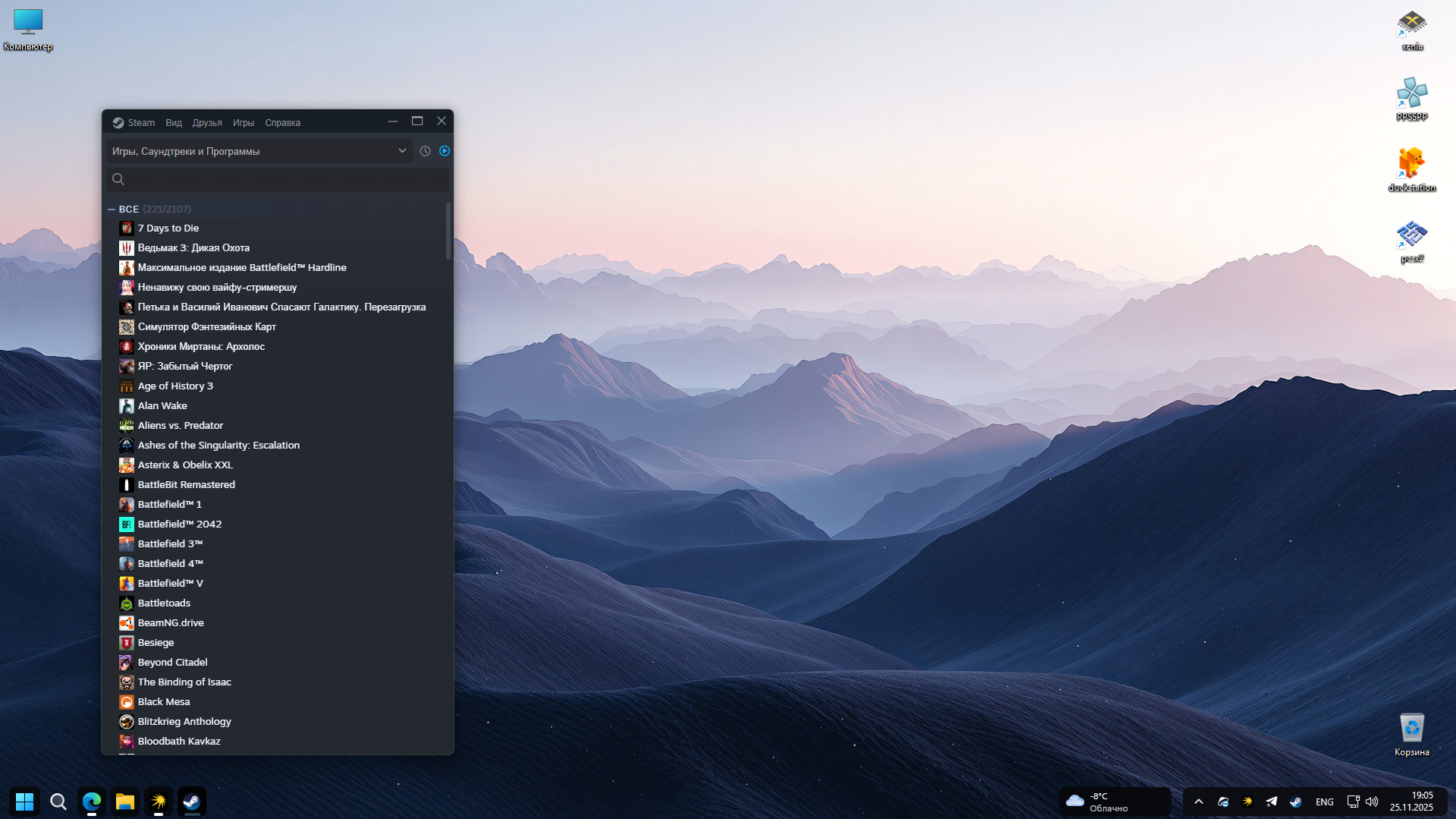
Task: Open the Друзья menu
Action: [x=207, y=122]
